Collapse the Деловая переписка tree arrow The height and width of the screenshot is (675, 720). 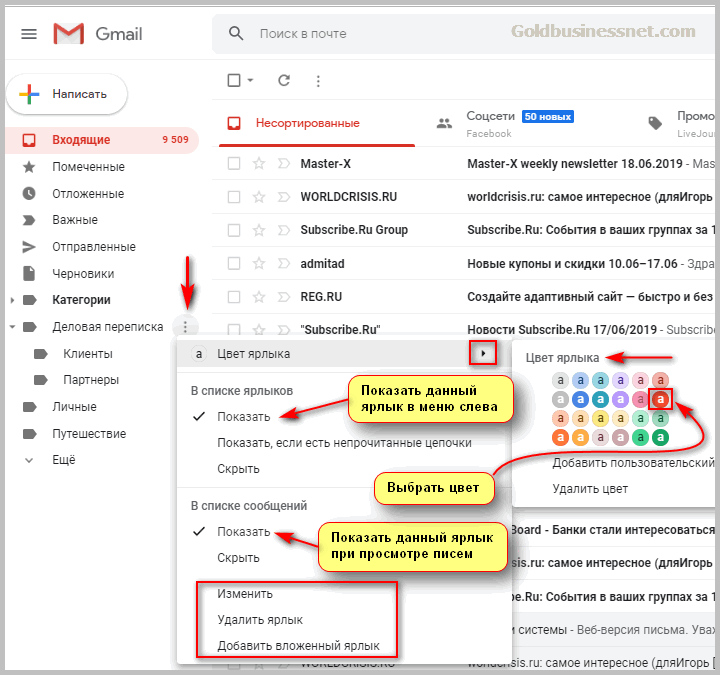pyautogui.click(x=12, y=327)
